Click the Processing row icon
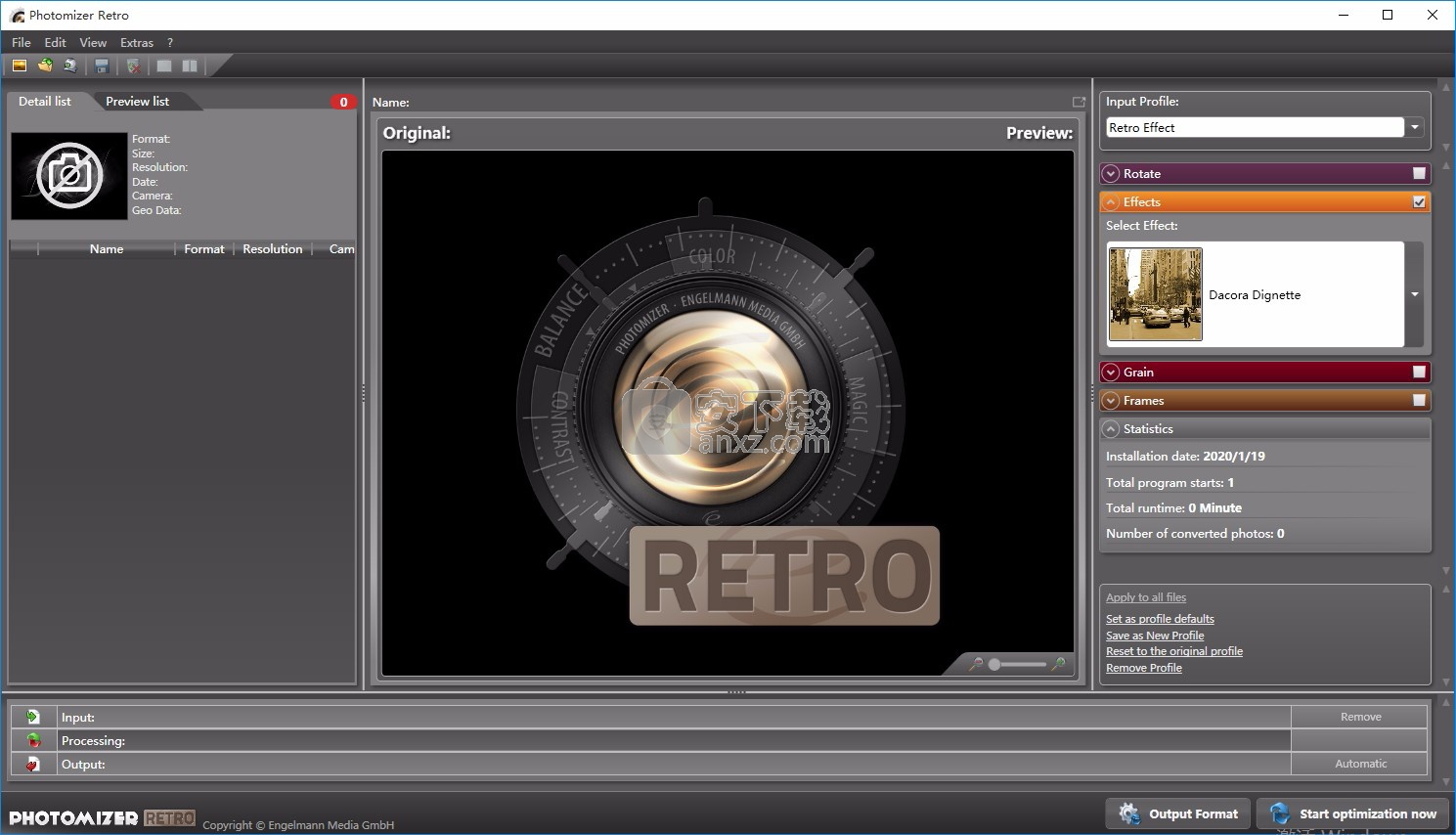The width and height of the screenshot is (1456, 835). point(33,740)
